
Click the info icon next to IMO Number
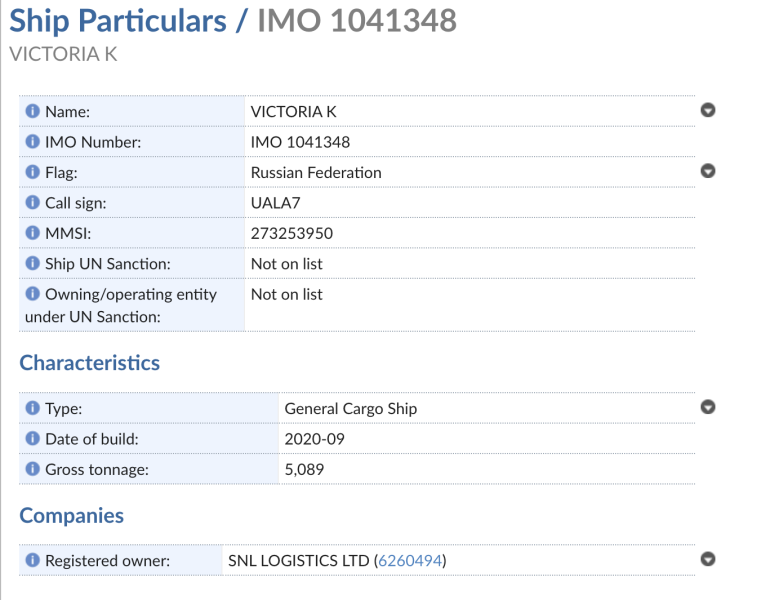point(33,142)
